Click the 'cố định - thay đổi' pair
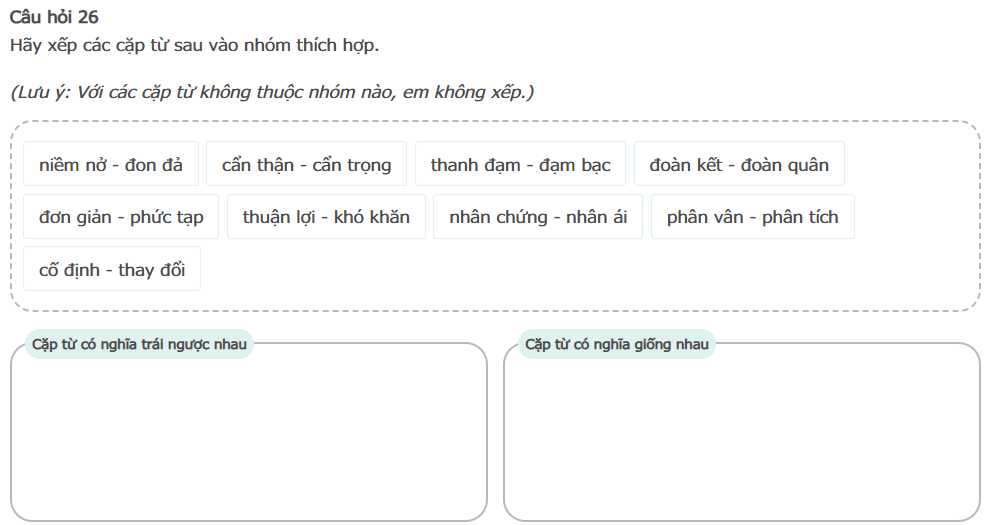 [x=112, y=270]
